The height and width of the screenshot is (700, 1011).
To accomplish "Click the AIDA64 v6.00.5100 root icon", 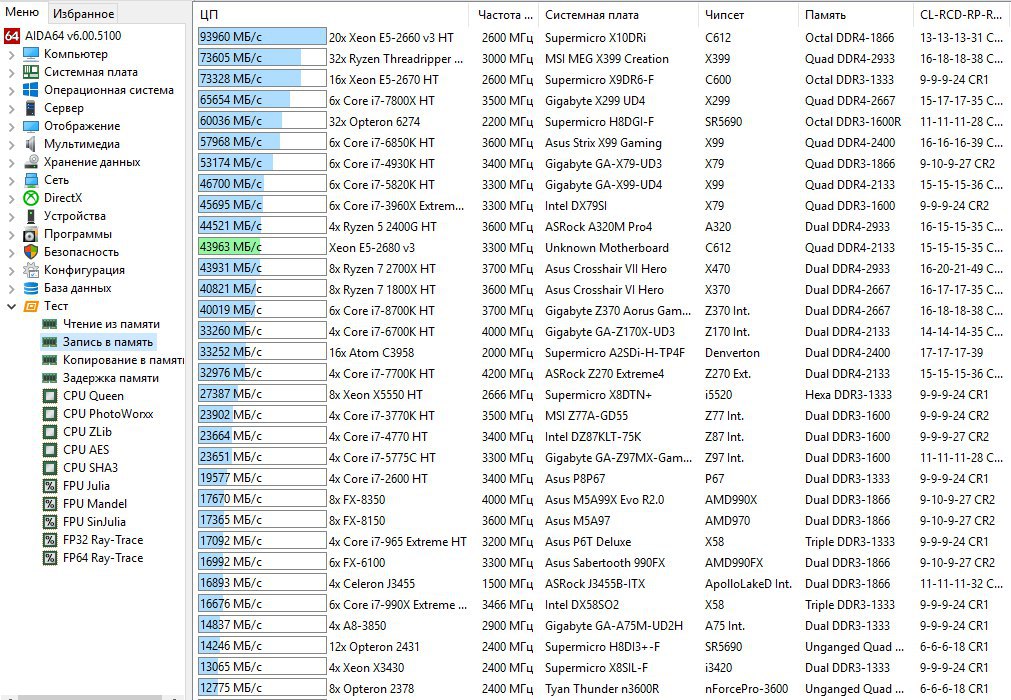I will [12, 36].
